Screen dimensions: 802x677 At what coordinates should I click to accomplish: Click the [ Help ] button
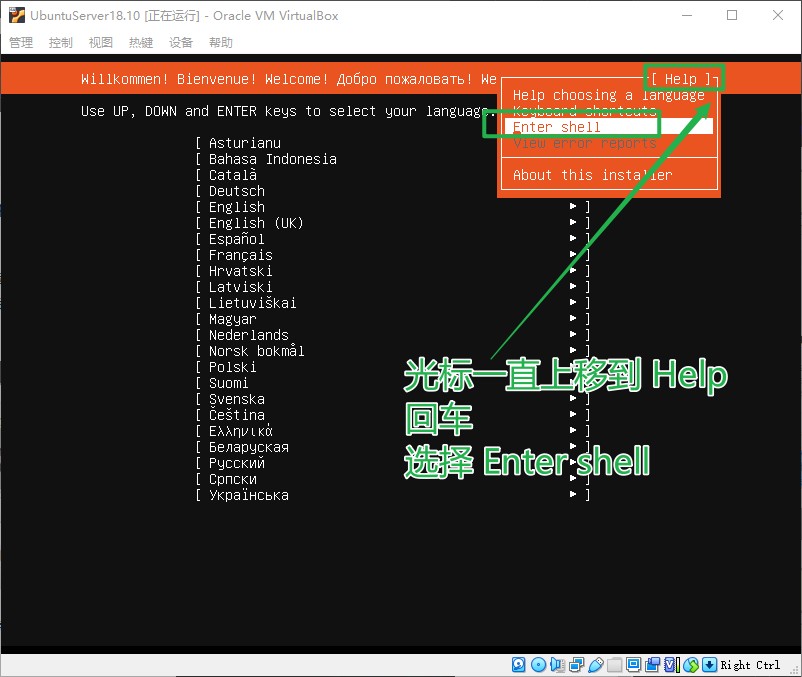(x=683, y=78)
